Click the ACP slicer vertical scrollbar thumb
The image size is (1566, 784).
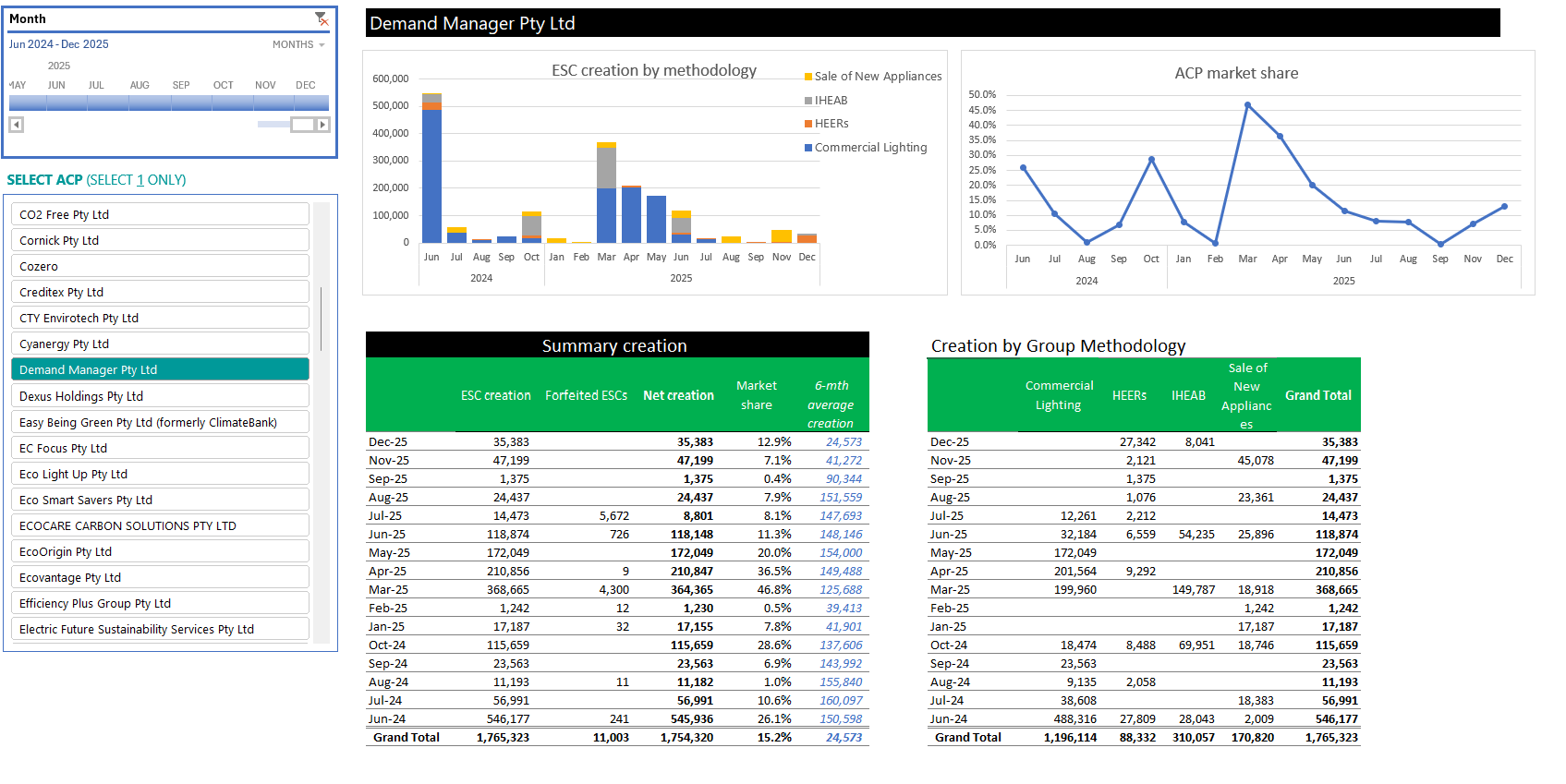point(322,319)
